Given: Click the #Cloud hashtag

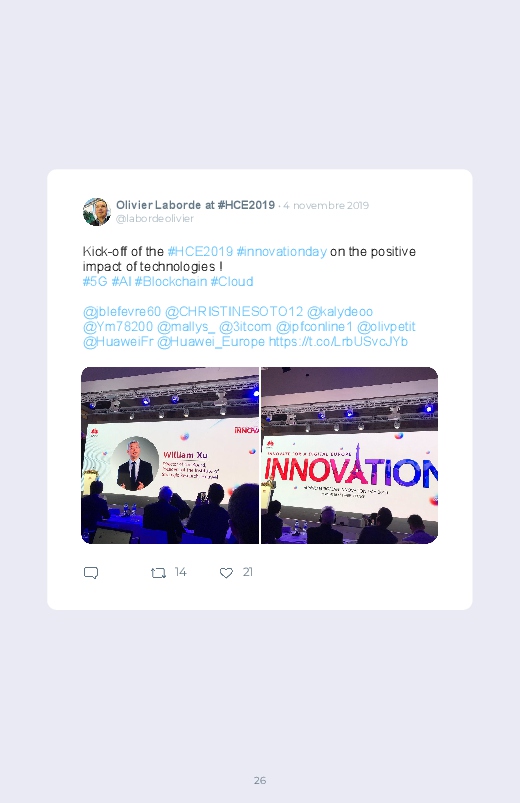Looking at the screenshot, I should (x=232, y=281).
